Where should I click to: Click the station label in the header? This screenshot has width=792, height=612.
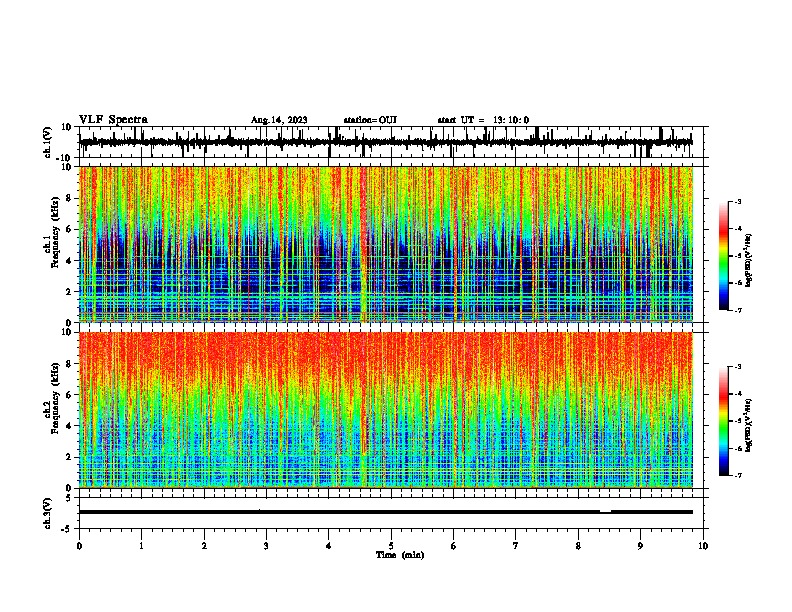[x=370, y=120]
